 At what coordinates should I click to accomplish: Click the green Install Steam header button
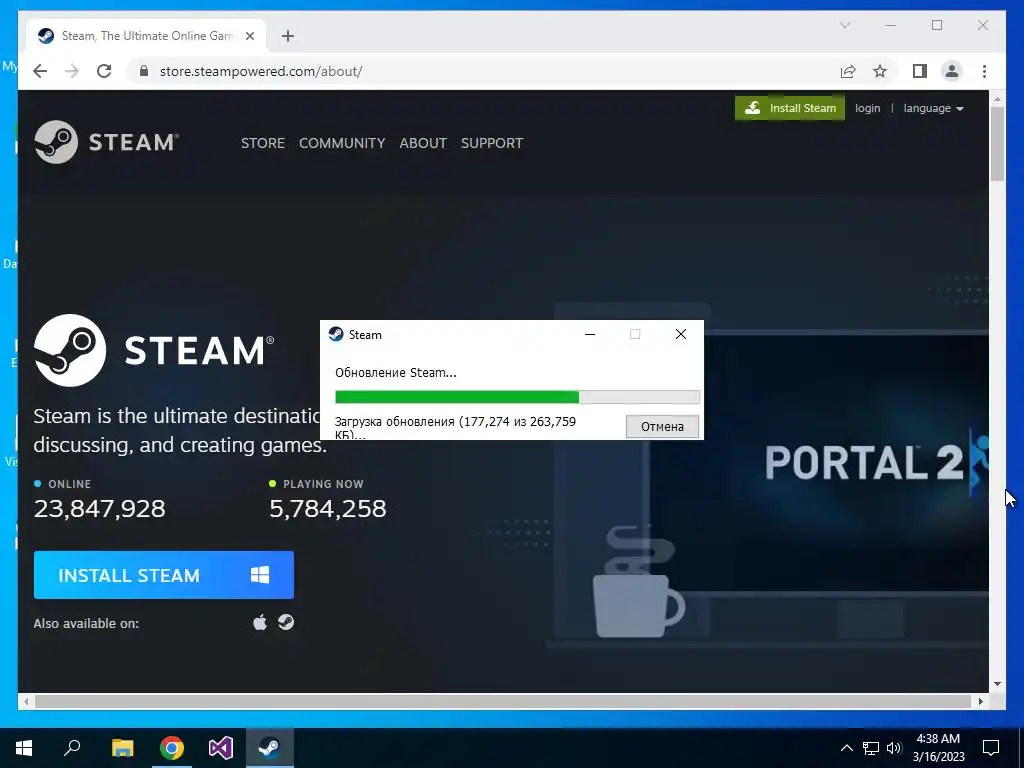coord(790,108)
